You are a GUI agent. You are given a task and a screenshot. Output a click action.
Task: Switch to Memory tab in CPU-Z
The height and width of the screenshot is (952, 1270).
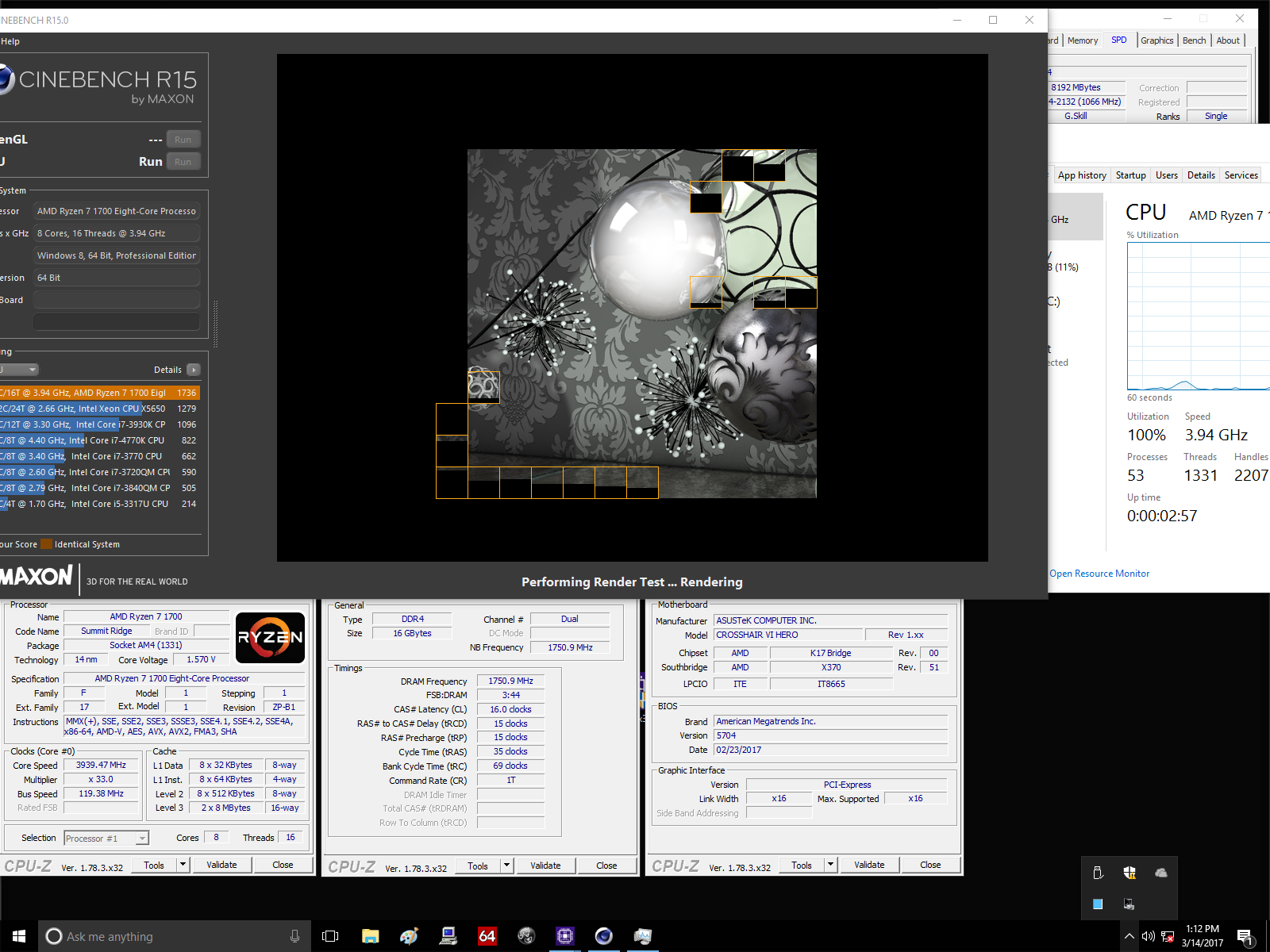tap(1083, 40)
